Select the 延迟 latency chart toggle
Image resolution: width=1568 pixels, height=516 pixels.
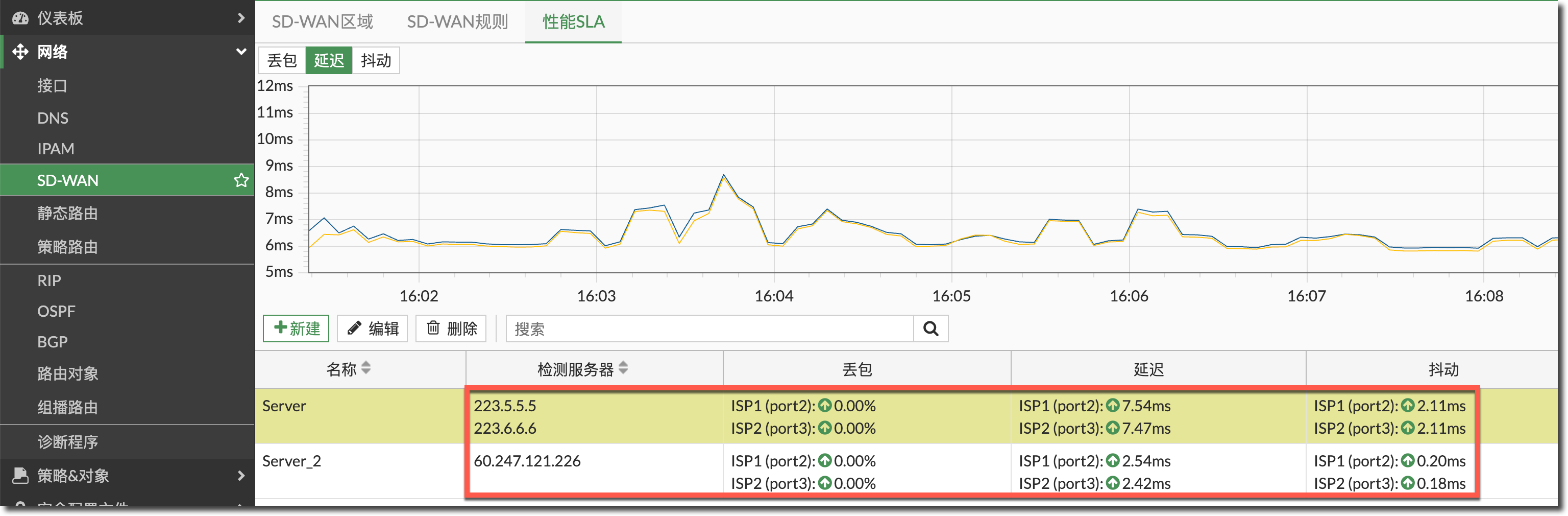pyautogui.click(x=329, y=61)
